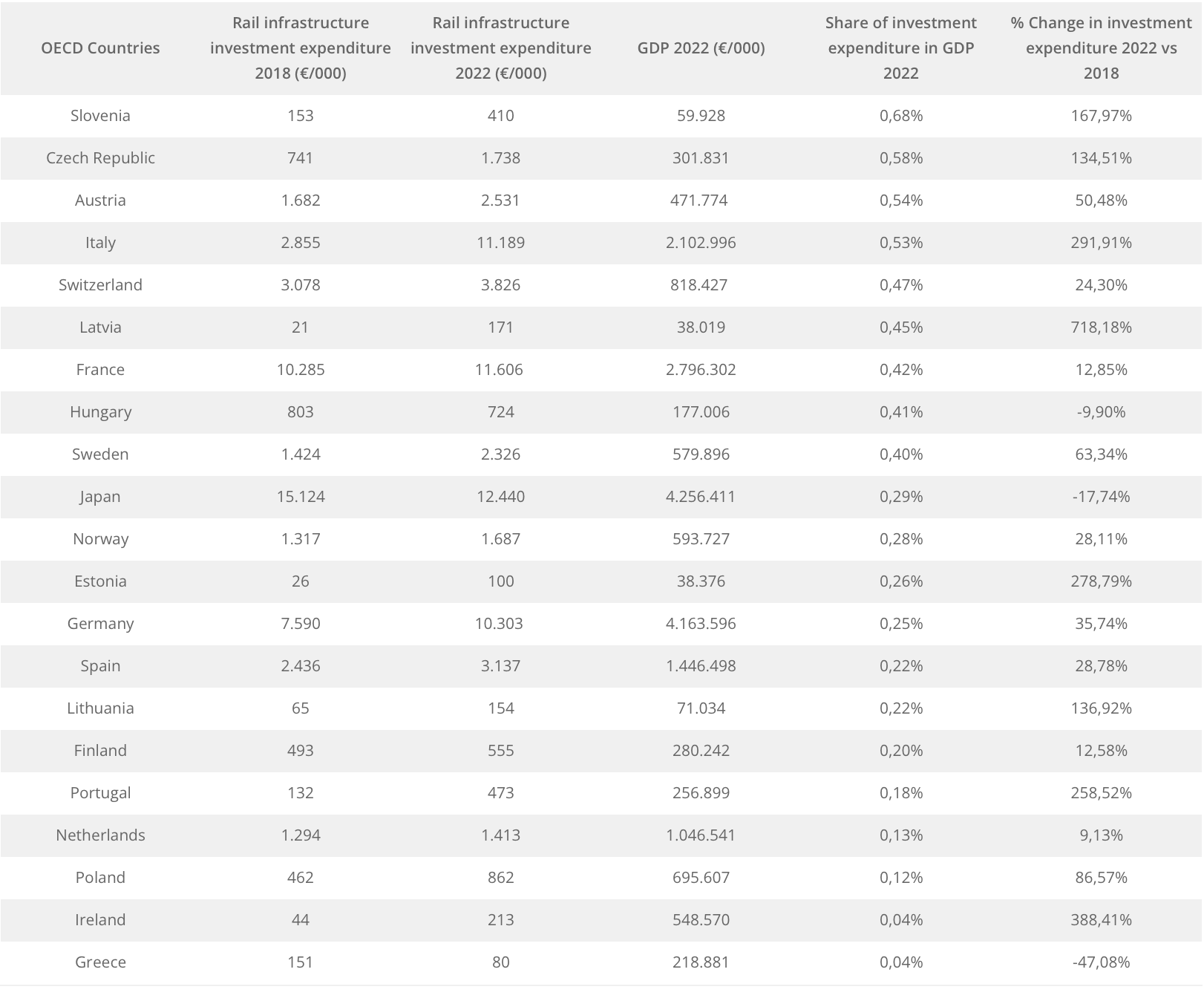Click the Greece country cell
The image size is (1204, 1001).
click(x=100, y=962)
